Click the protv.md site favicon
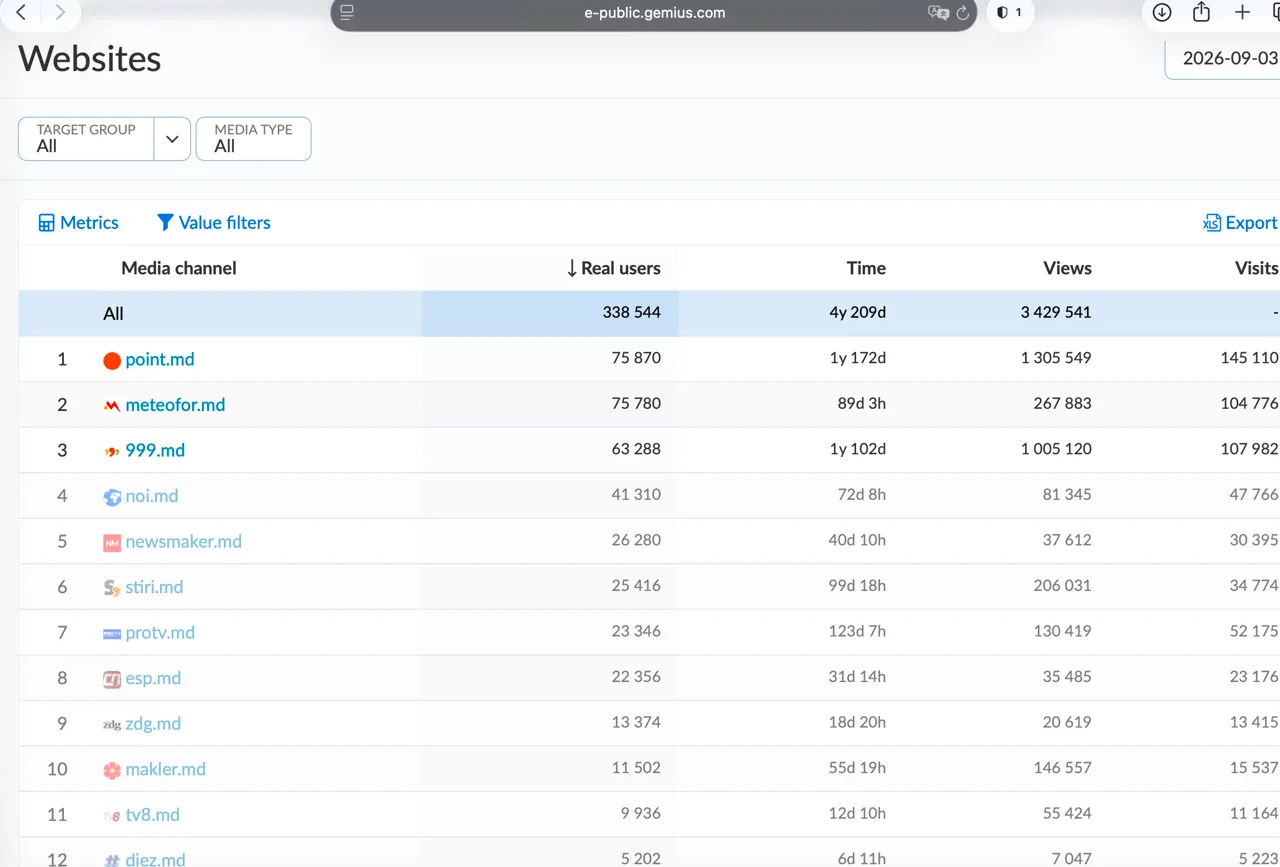This screenshot has width=1280, height=867. 112,634
